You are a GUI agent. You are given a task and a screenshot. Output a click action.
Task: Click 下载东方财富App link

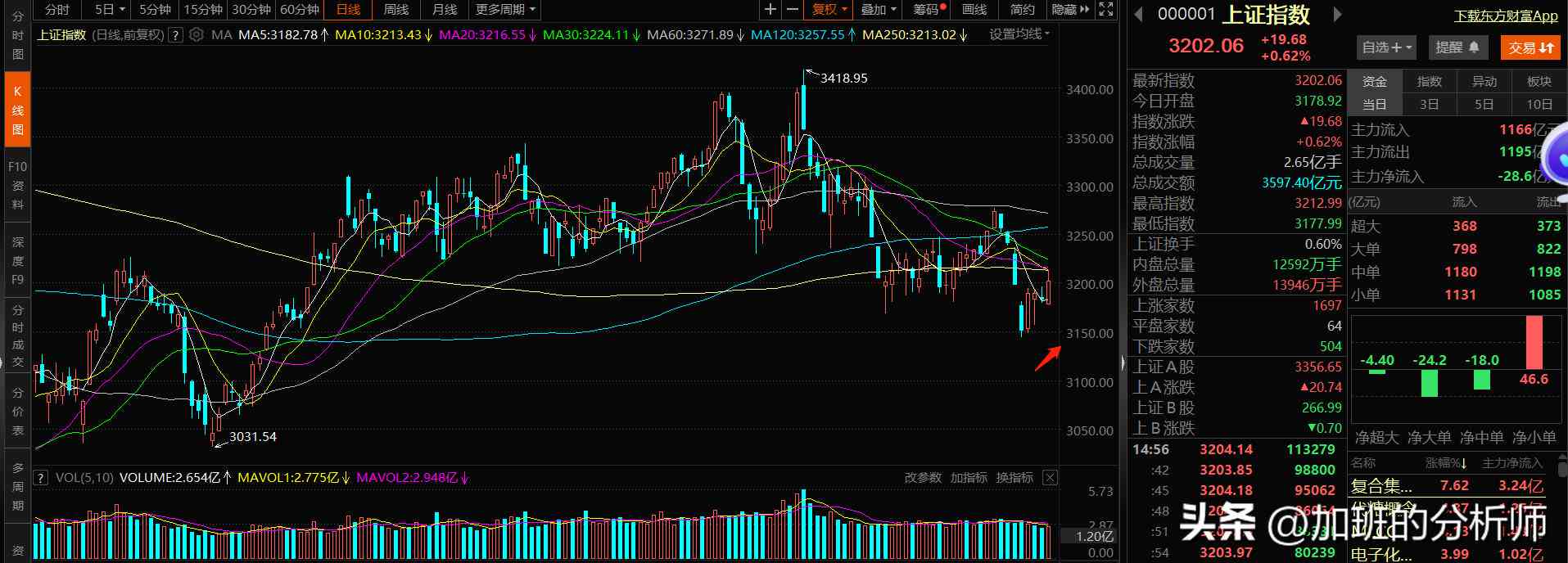tap(1506, 16)
